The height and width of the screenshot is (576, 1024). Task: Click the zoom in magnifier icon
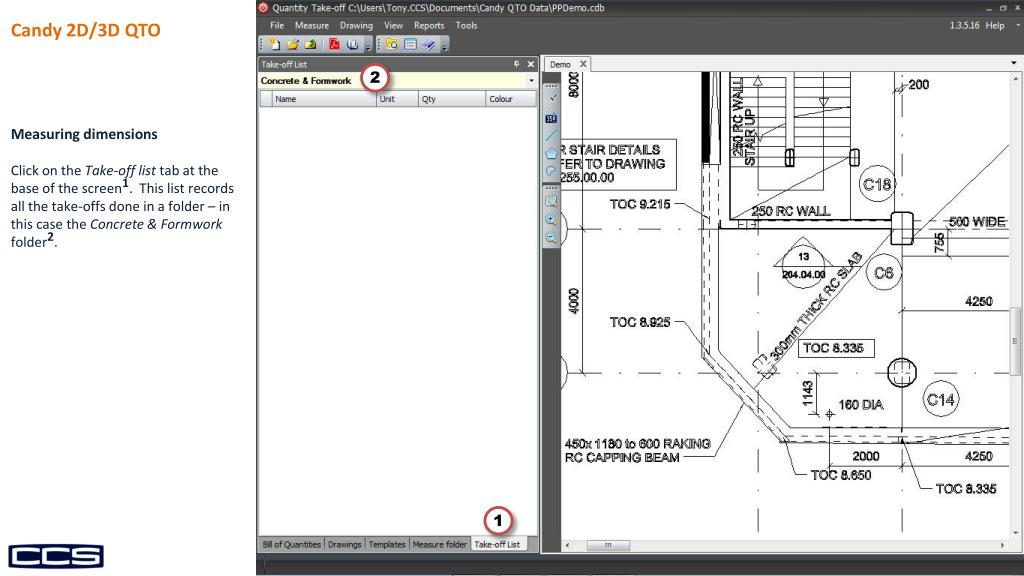[551, 220]
